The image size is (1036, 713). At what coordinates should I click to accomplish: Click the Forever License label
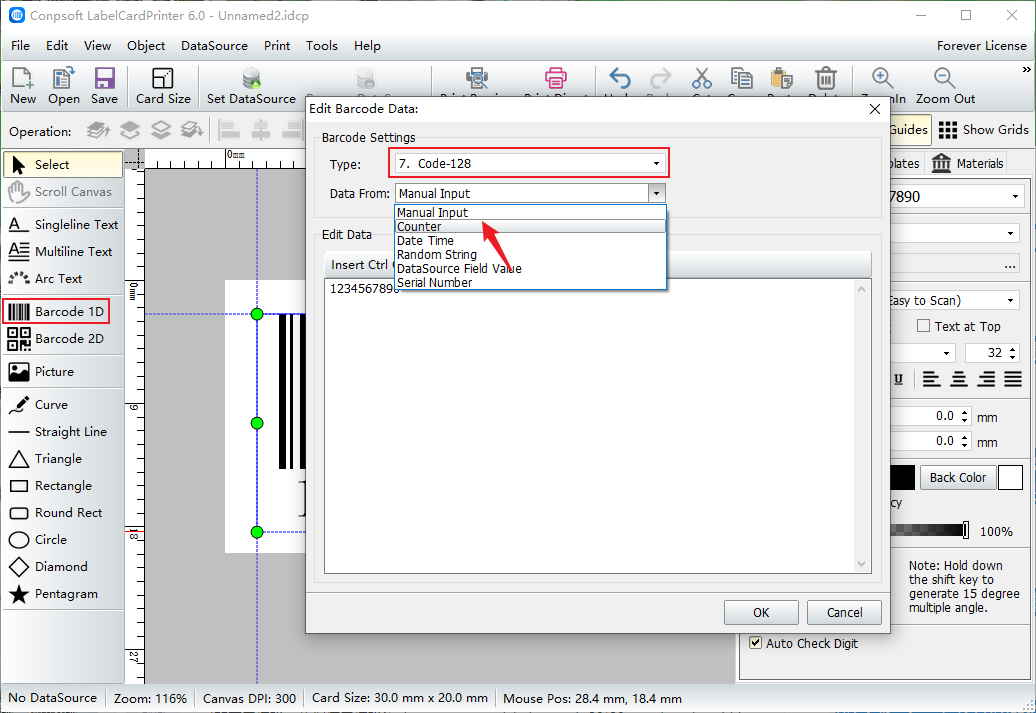tap(981, 46)
